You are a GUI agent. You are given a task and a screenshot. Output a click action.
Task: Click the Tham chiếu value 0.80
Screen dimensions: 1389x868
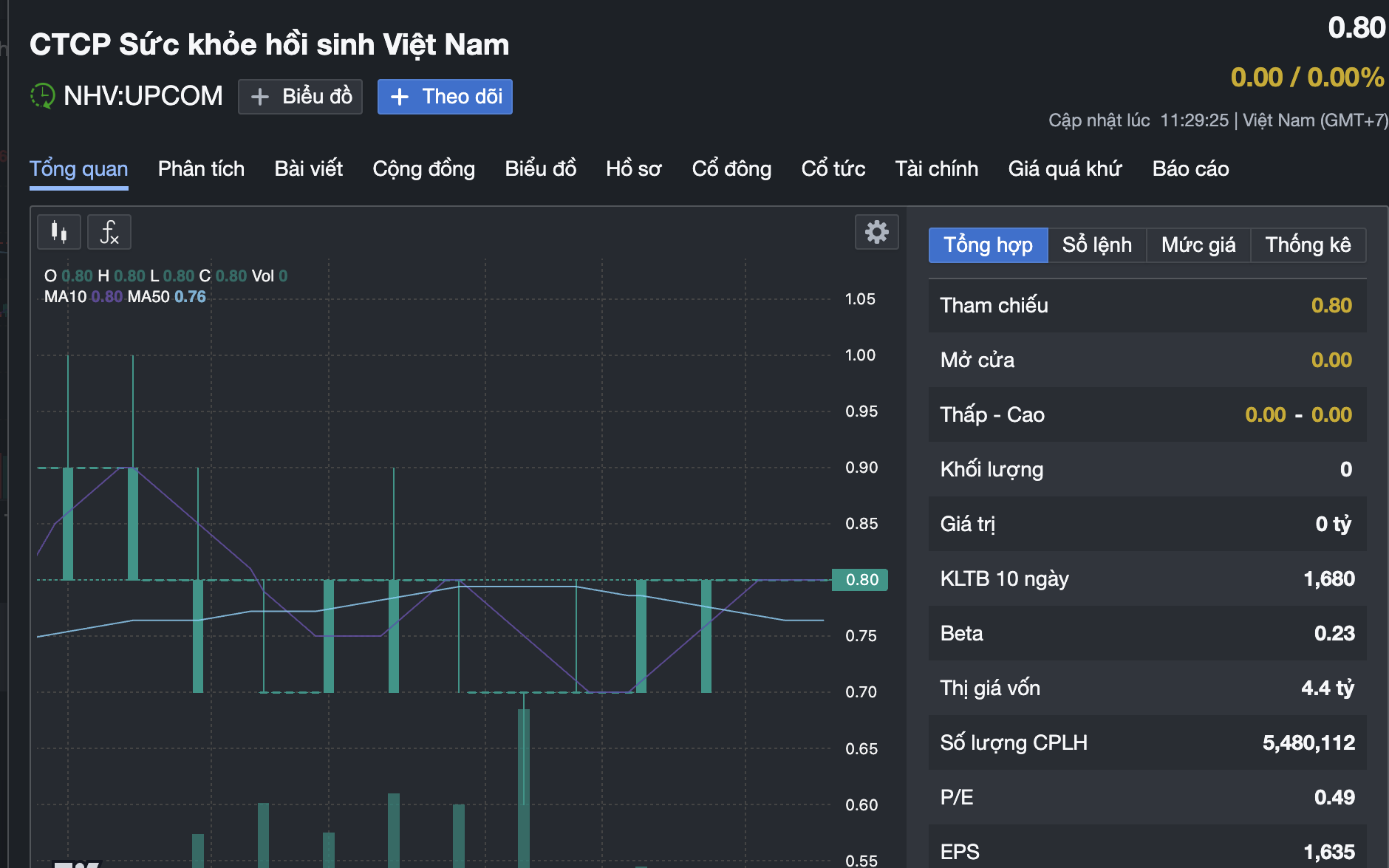click(1331, 305)
